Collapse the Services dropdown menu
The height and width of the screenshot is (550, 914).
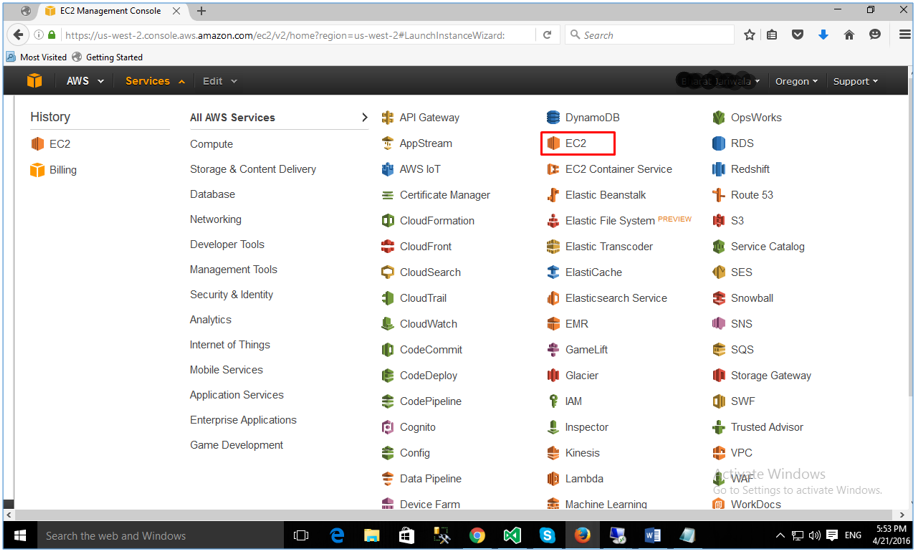[155, 81]
